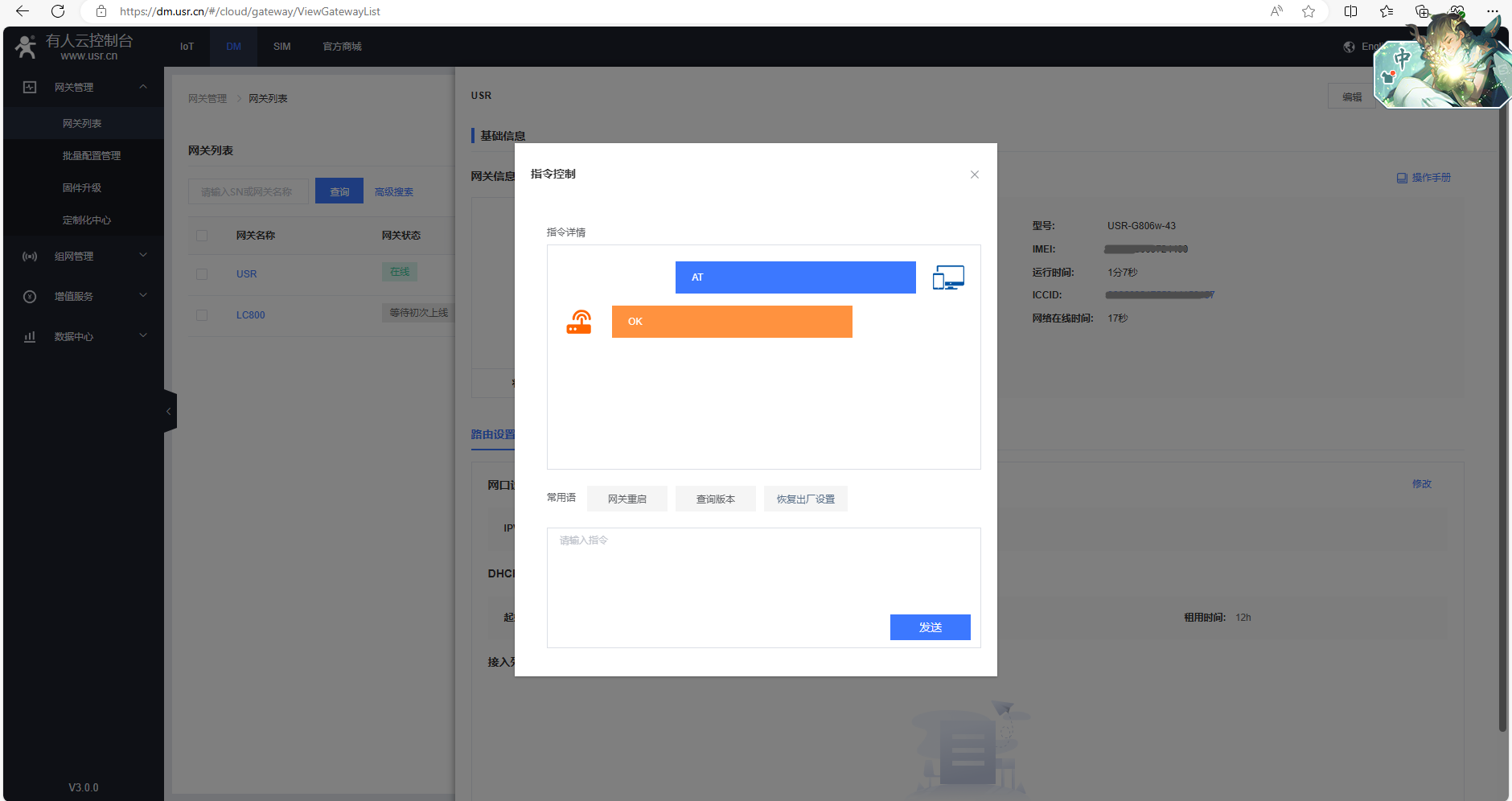1512x801 pixels.
Task: Click the 组网管理 signal icon
Action: pos(30,257)
